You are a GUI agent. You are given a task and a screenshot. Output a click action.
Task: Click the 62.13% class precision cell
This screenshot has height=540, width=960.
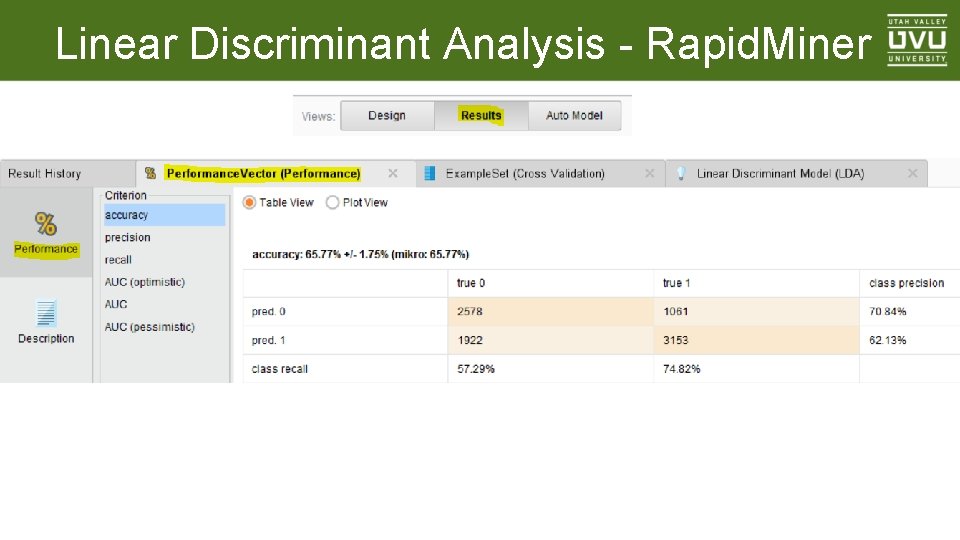point(909,340)
